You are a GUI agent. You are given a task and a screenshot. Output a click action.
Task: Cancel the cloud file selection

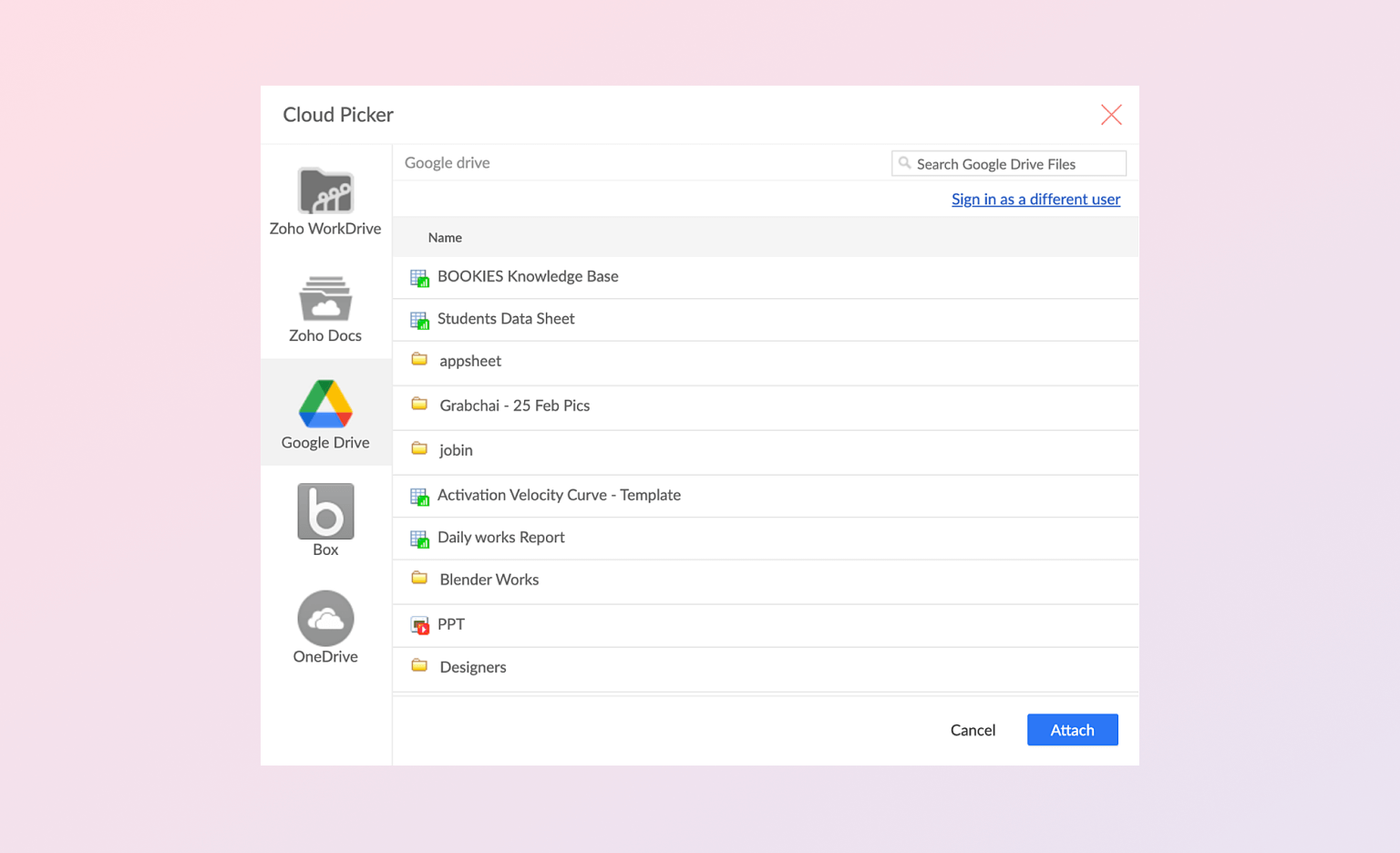973,730
